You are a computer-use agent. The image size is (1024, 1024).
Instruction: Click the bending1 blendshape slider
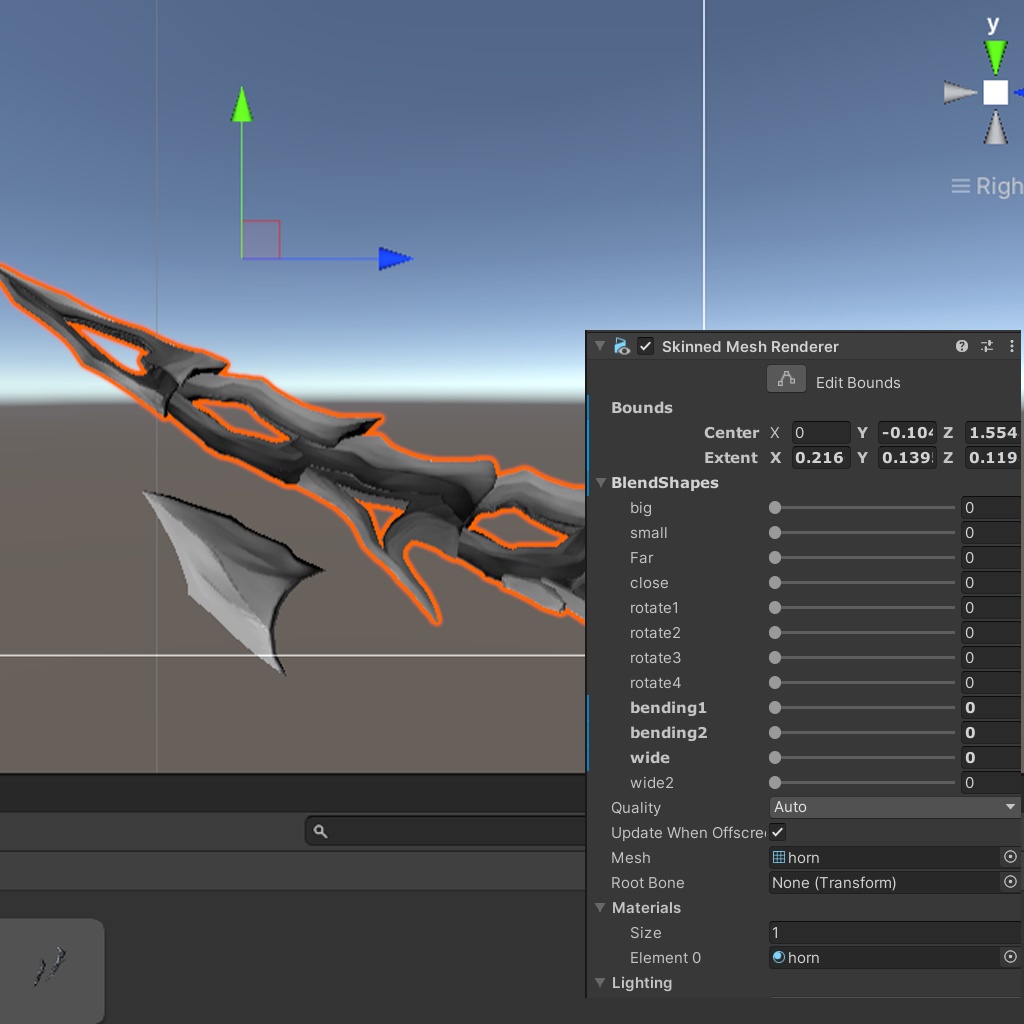(862, 707)
